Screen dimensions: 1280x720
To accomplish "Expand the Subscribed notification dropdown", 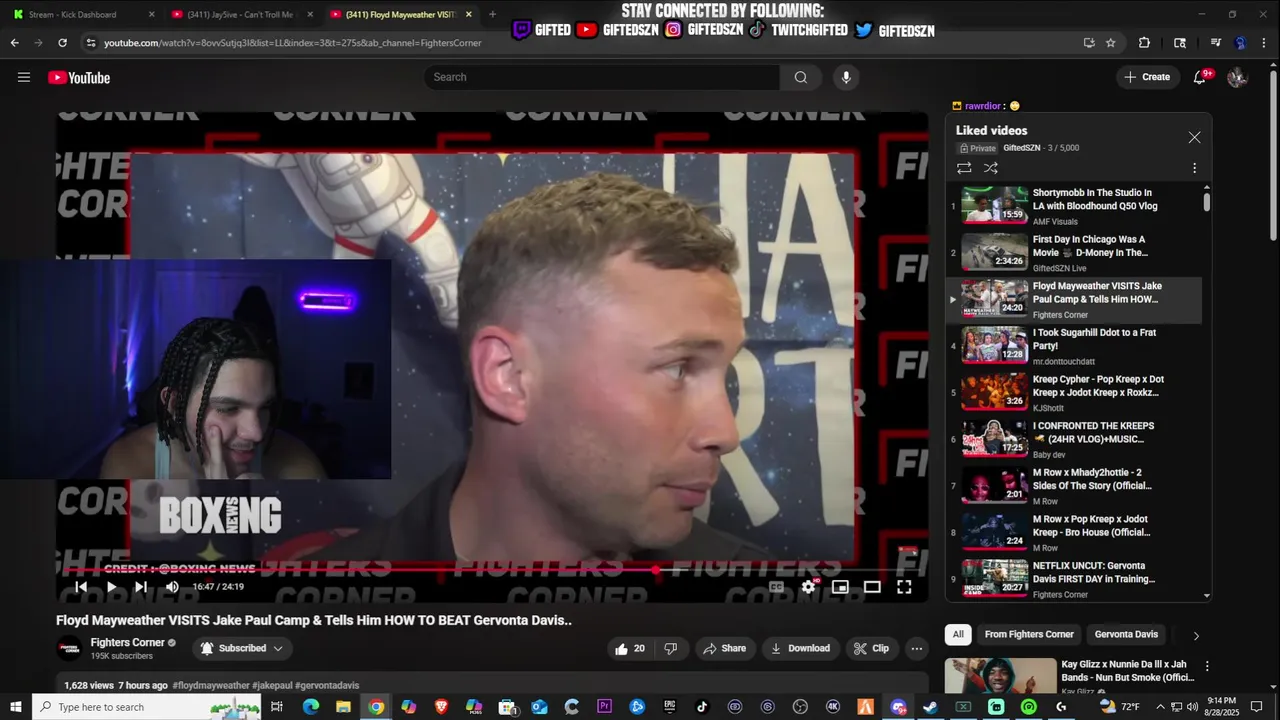I will pyautogui.click(x=241, y=648).
